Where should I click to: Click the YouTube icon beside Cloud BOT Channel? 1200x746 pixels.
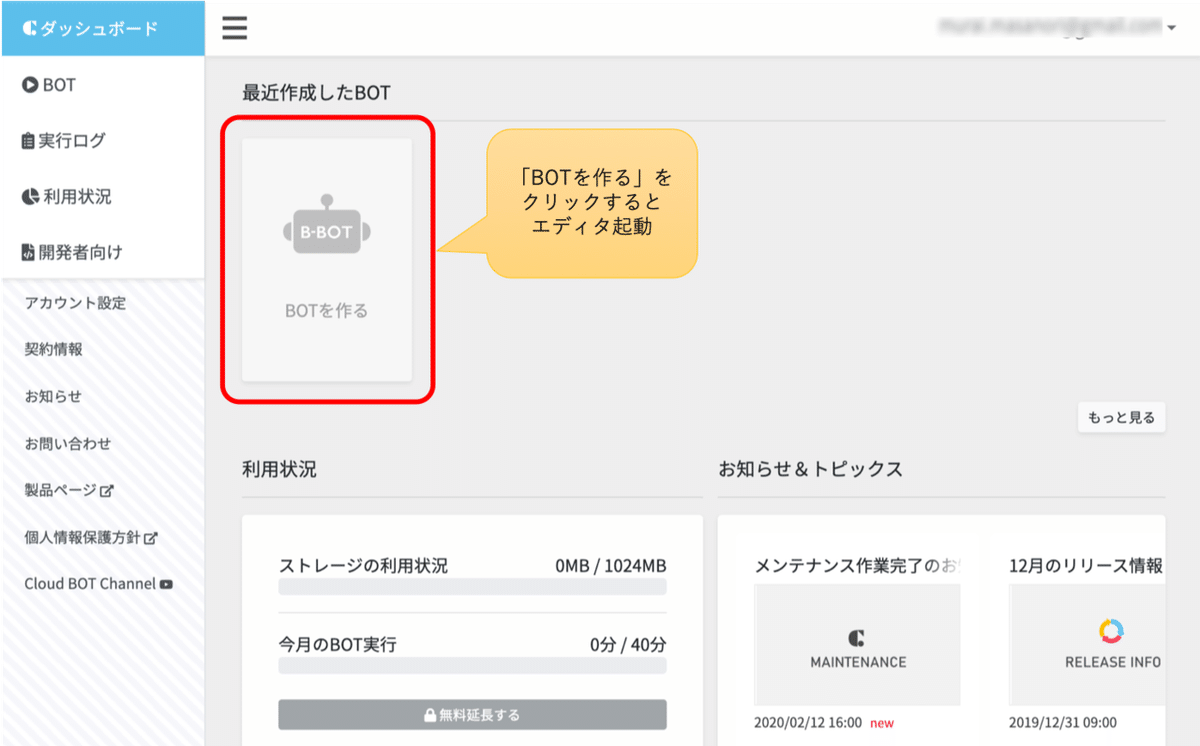point(166,584)
